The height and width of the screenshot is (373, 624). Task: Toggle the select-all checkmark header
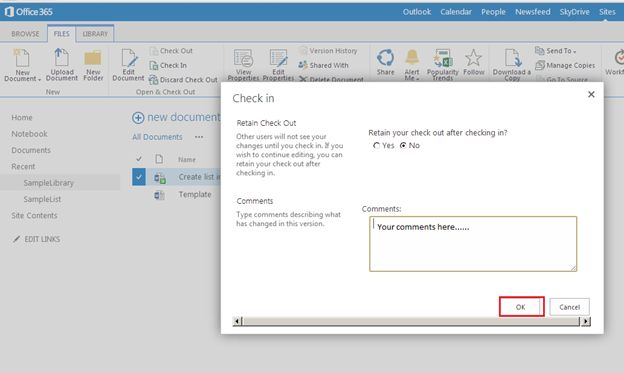point(139,159)
